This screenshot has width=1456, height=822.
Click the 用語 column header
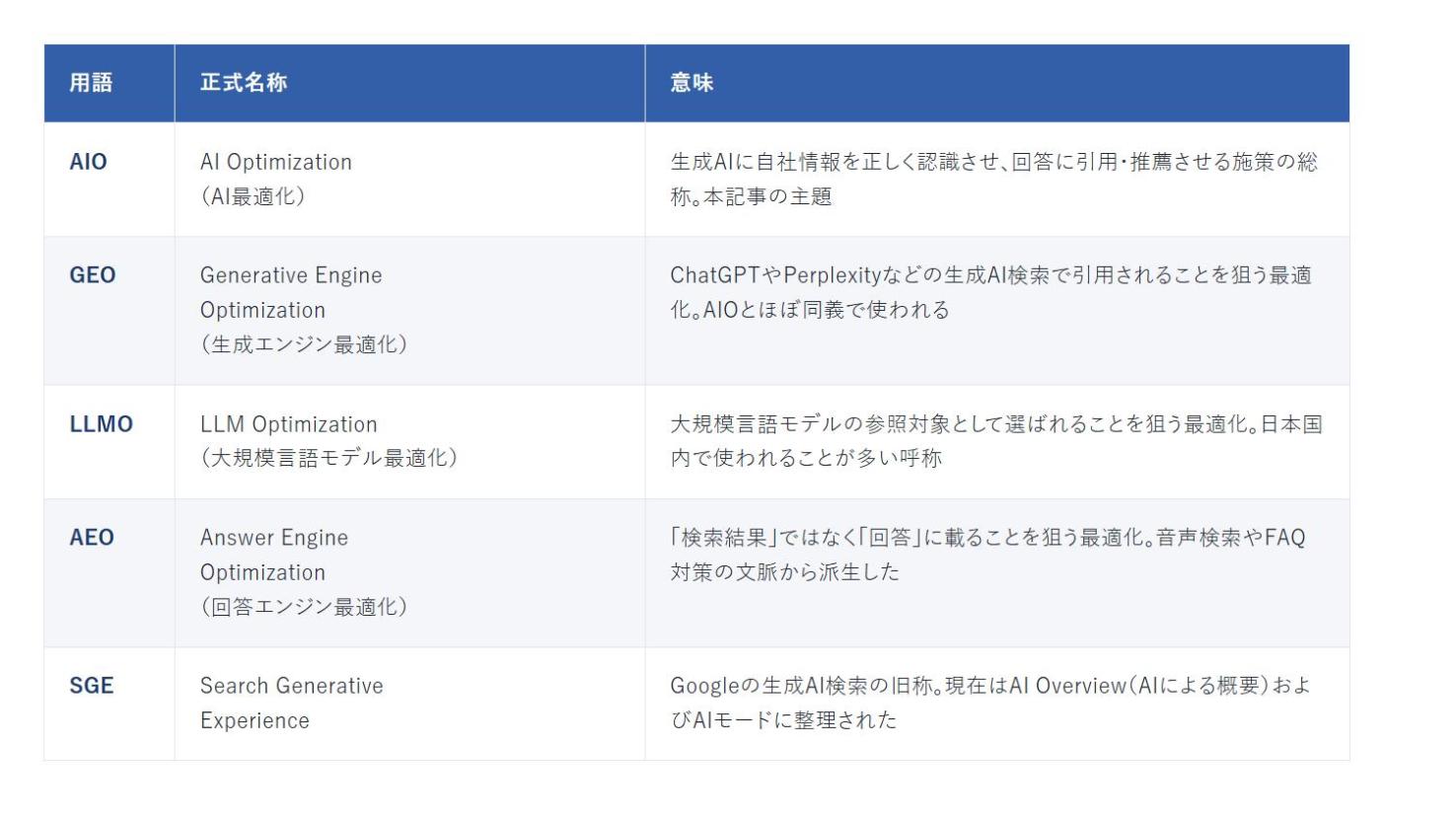point(109,83)
